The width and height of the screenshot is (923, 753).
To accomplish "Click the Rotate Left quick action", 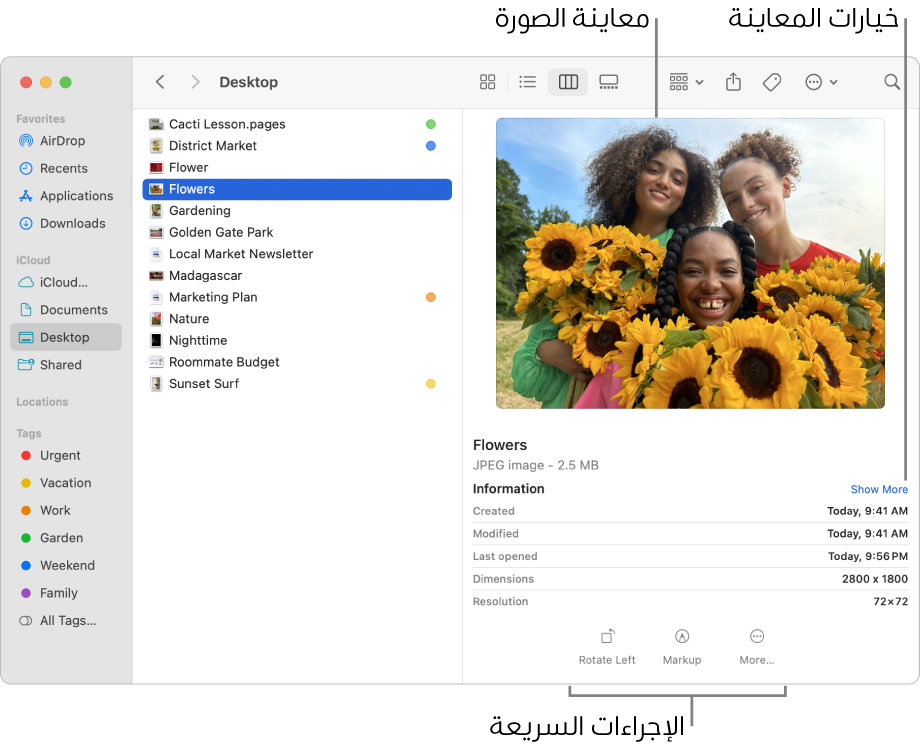I will [607, 647].
